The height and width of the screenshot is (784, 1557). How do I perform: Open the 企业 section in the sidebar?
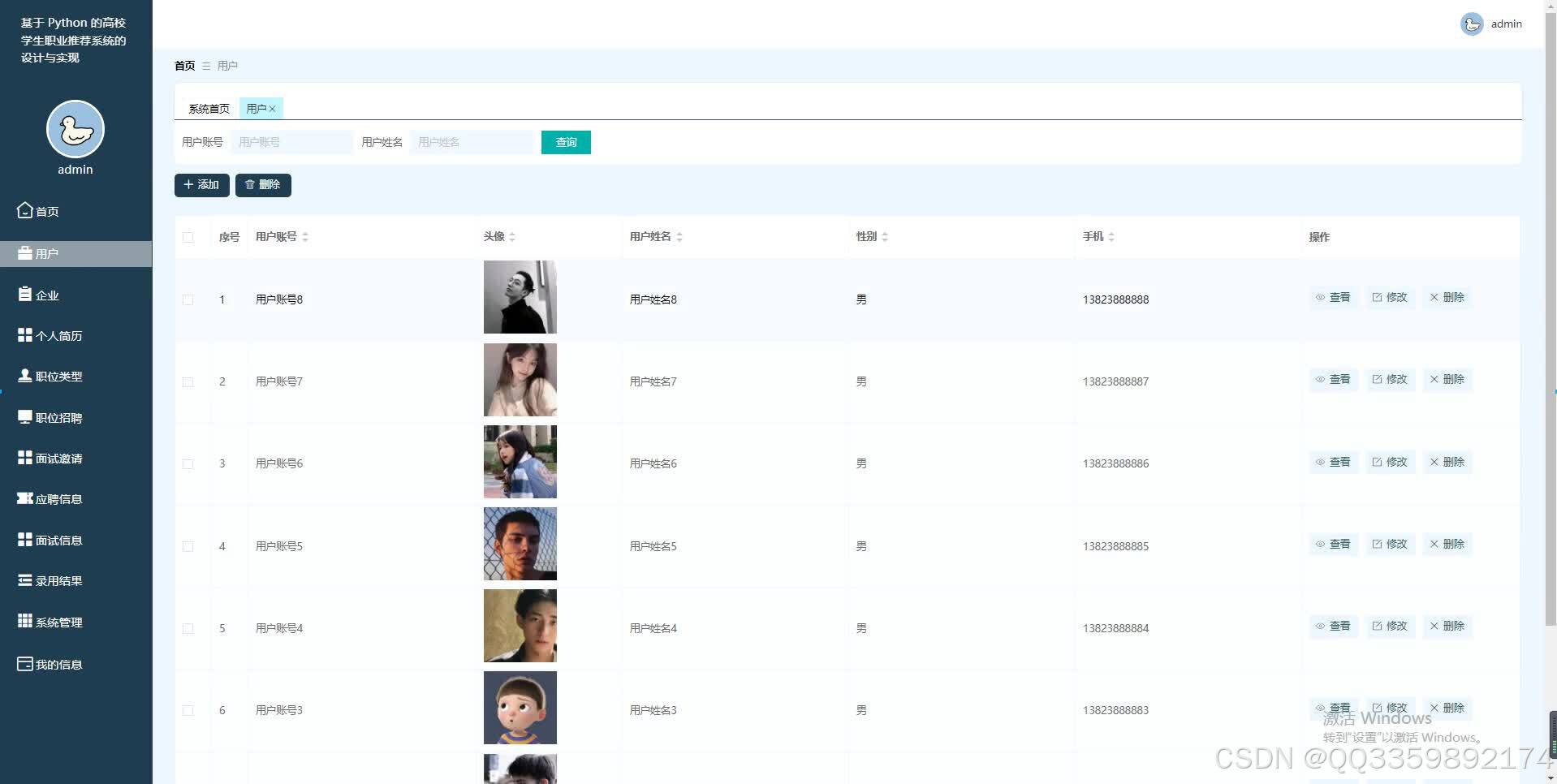click(x=46, y=295)
